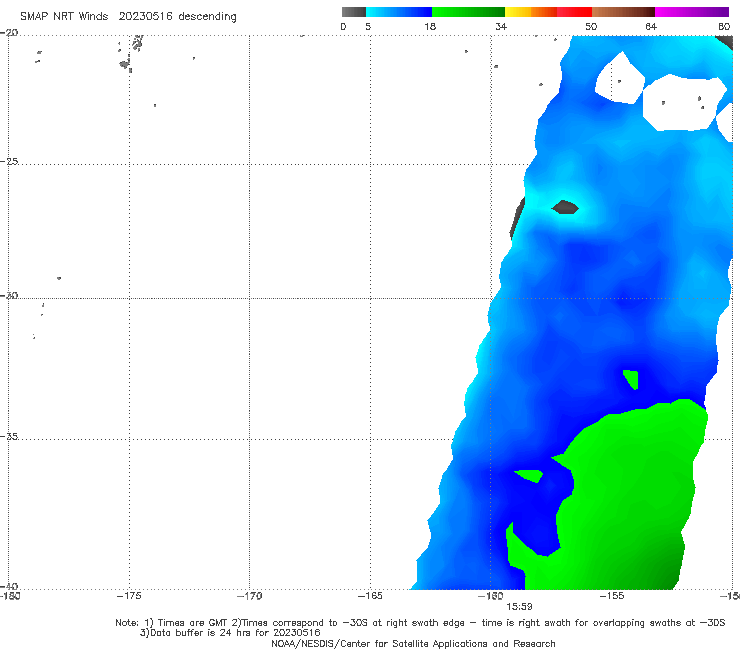Click the swath time label '15:59'
This screenshot has width=740, height=650.
pos(519,607)
